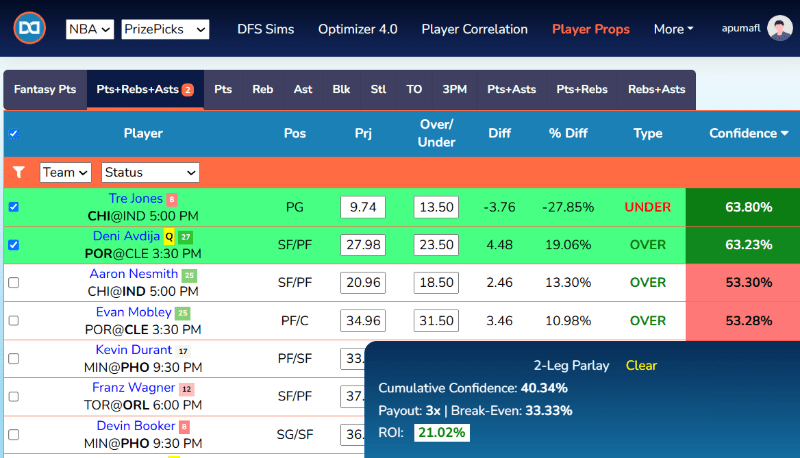Click the 17 badge beside Kevin Durant

182,351
